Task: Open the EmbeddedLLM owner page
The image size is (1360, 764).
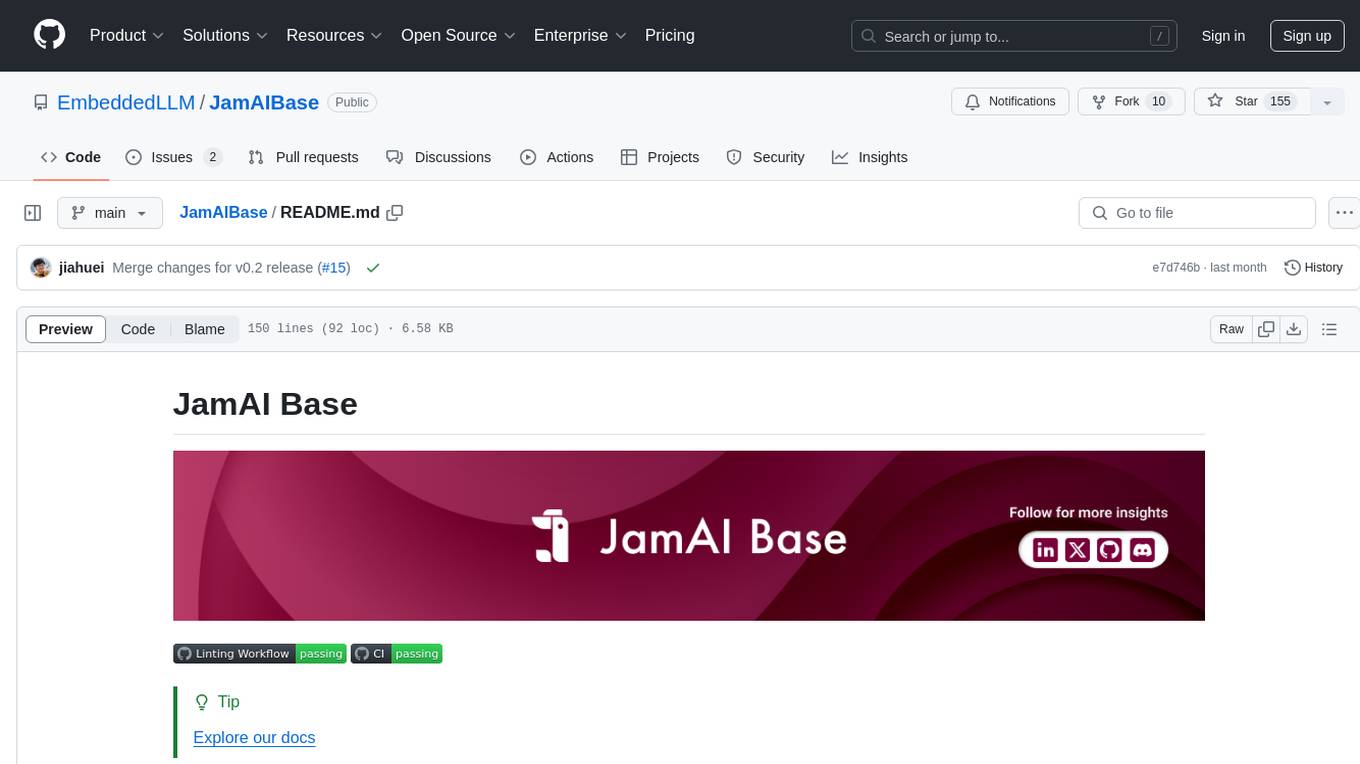Action: click(126, 102)
